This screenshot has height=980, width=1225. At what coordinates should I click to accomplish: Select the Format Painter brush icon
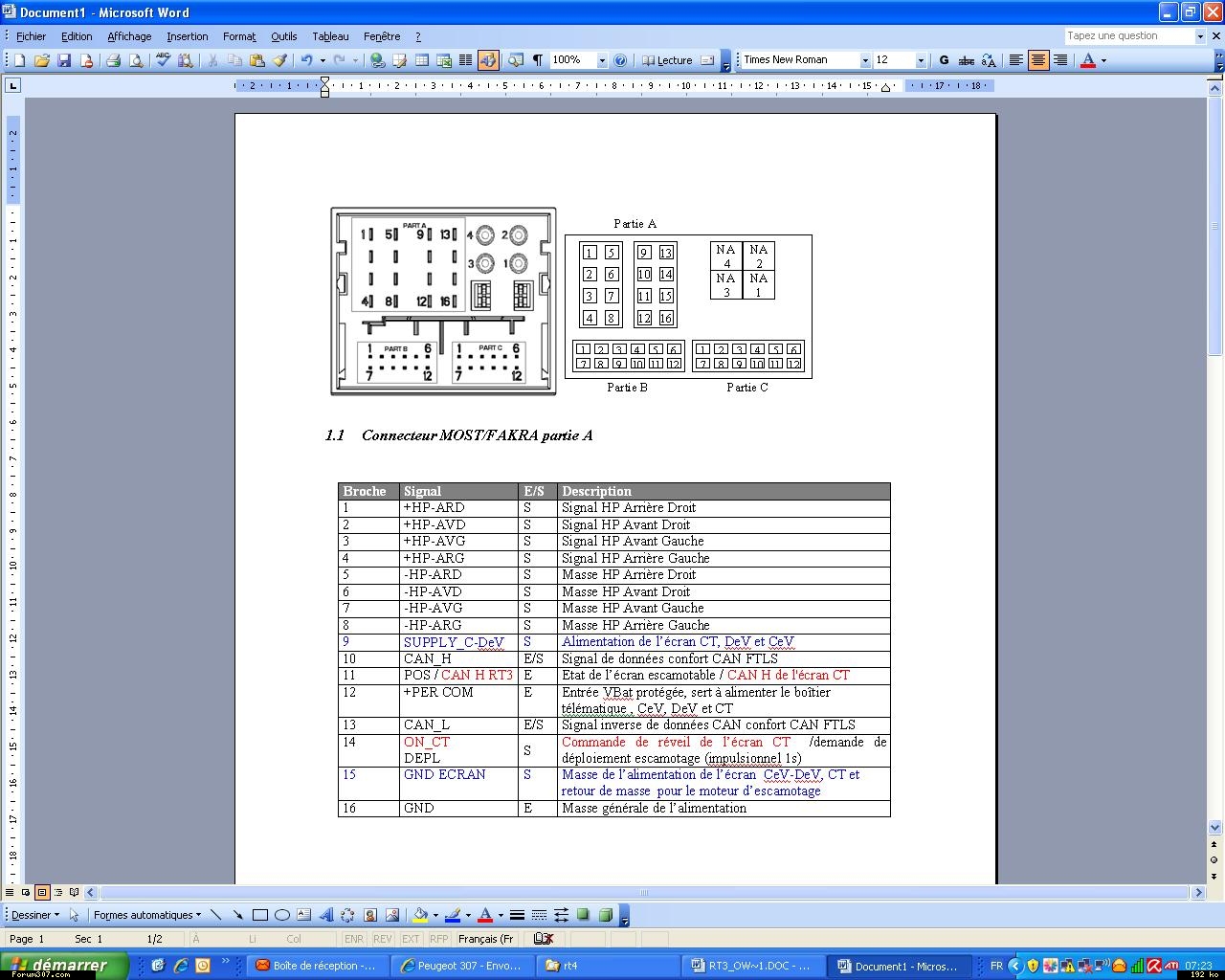279,60
